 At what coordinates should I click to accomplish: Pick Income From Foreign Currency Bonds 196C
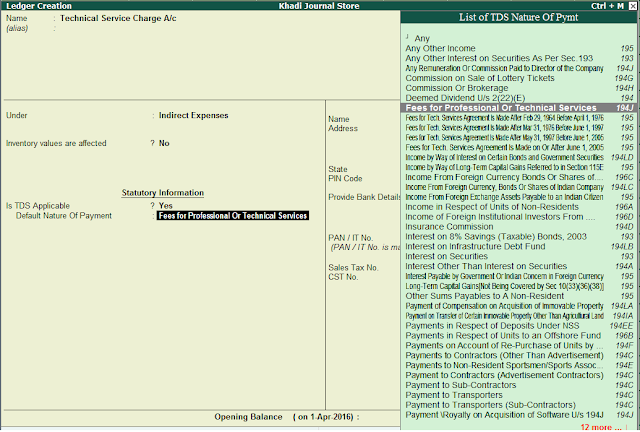click(519, 177)
